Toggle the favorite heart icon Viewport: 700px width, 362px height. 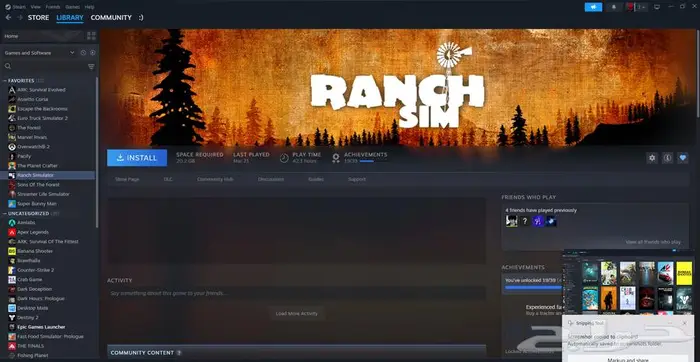click(x=683, y=158)
